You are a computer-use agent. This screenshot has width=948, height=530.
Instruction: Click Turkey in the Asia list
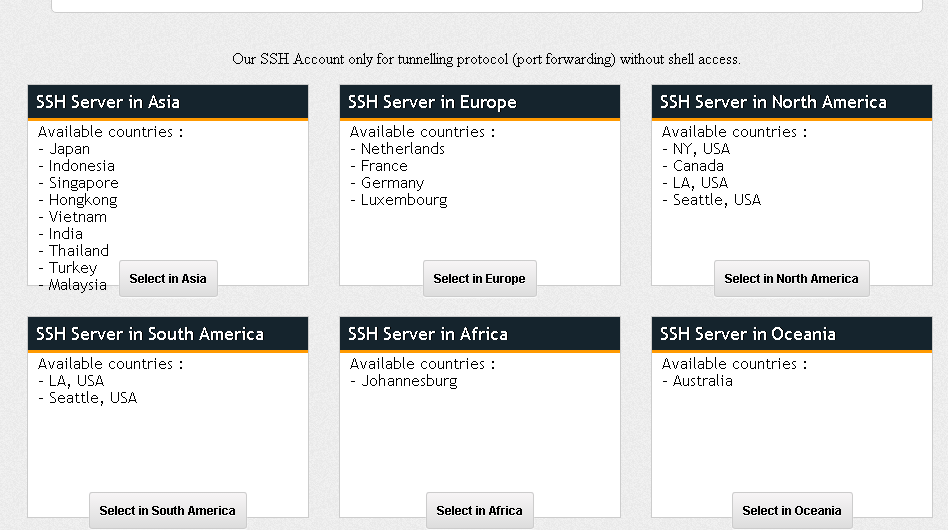click(x=73, y=268)
